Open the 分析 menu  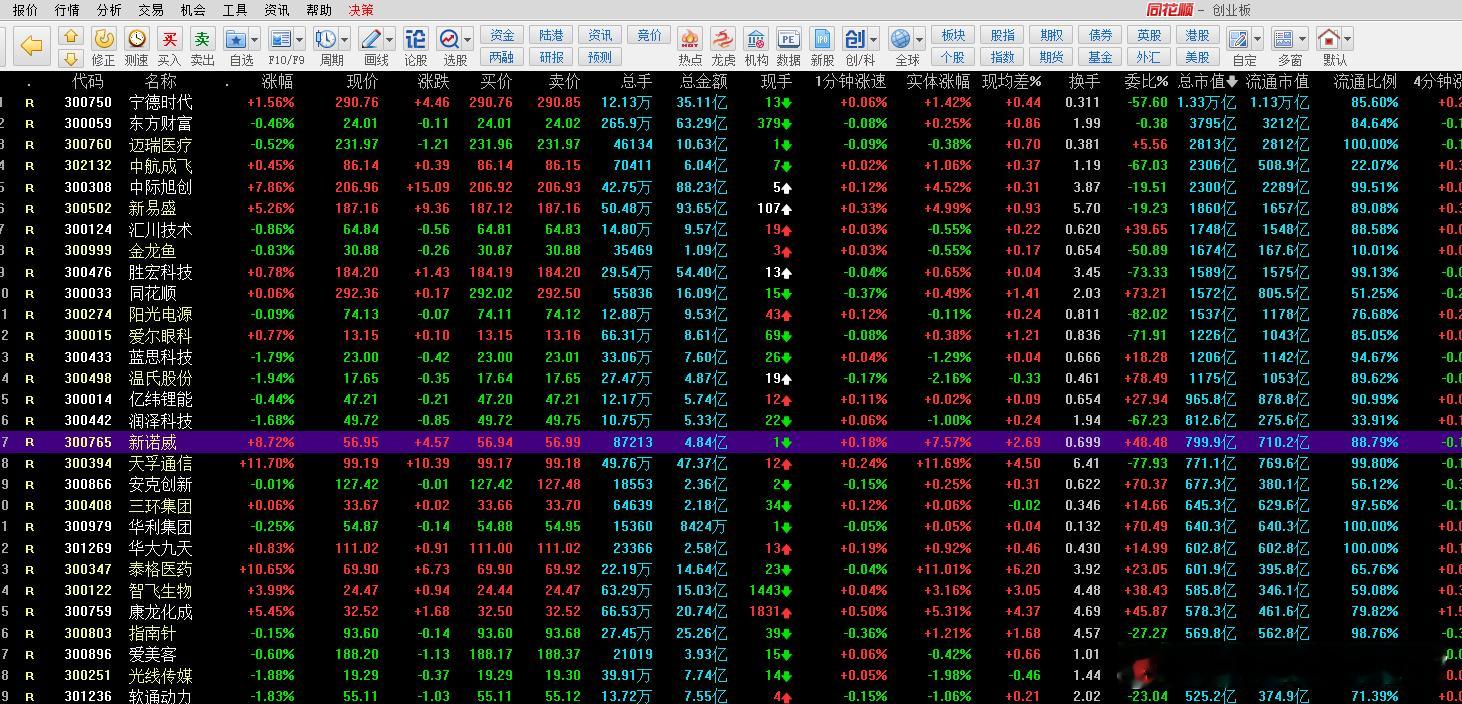click(x=109, y=10)
